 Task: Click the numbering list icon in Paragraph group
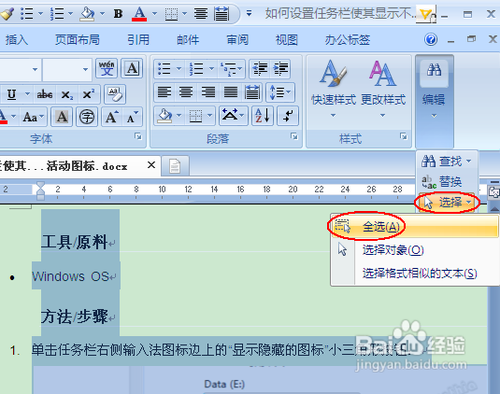tap(197, 69)
